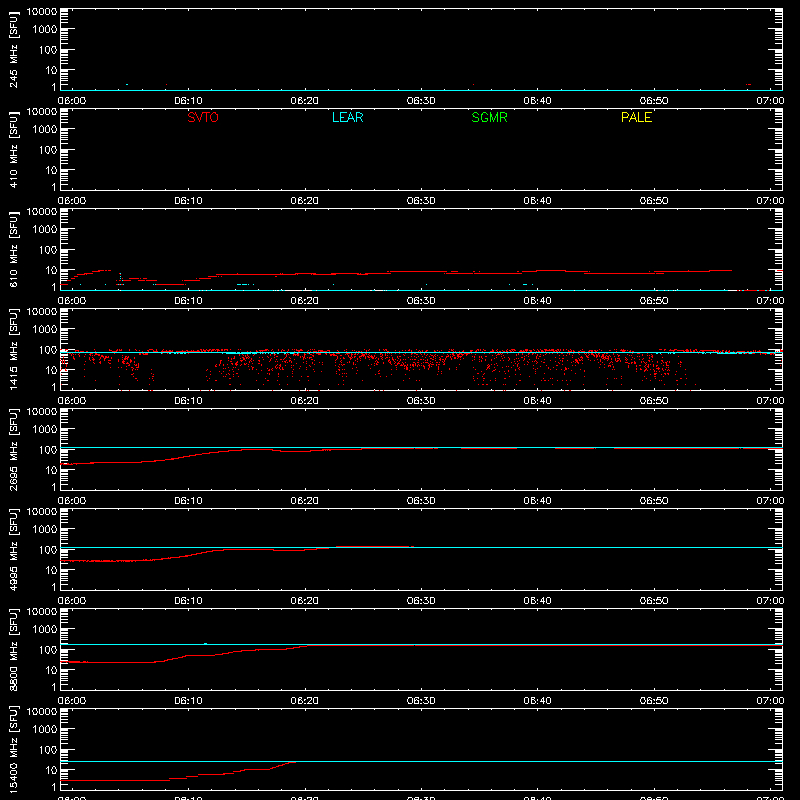This screenshot has width=800, height=800.
Task: Click the 07:00 time label under 4995 MHz plot
Action: click(770, 601)
